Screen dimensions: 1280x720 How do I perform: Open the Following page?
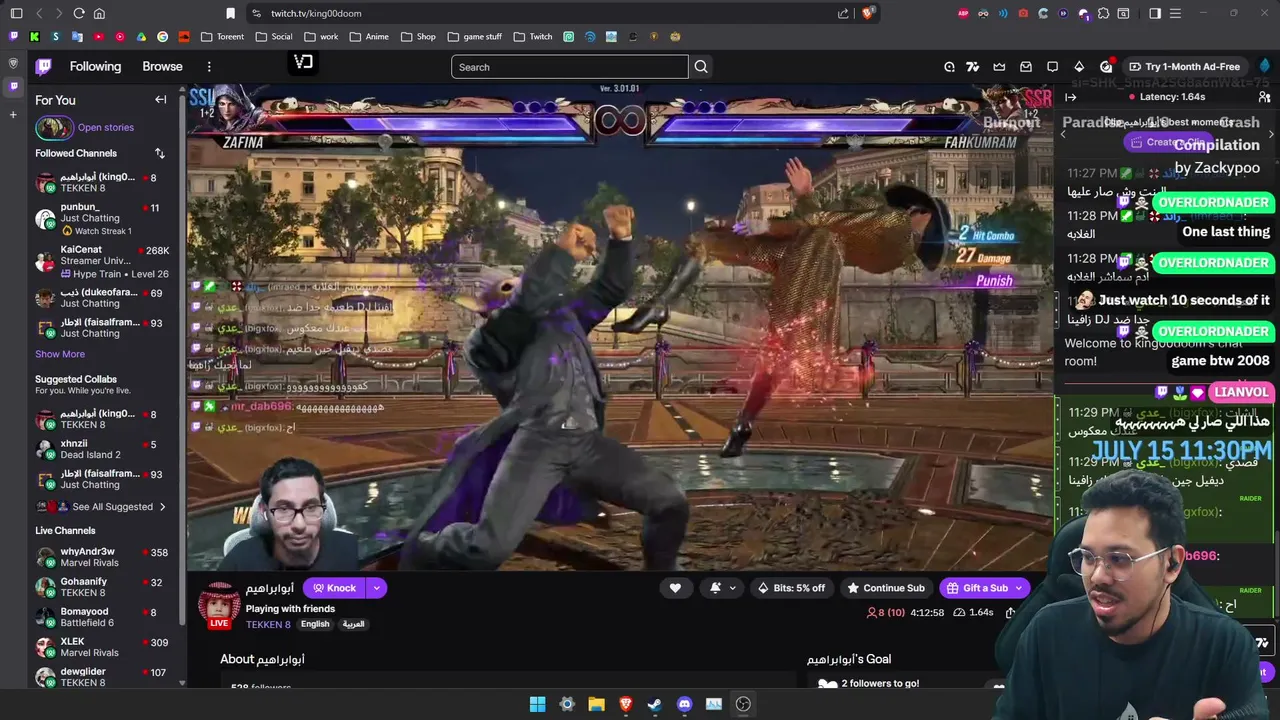coord(95,67)
